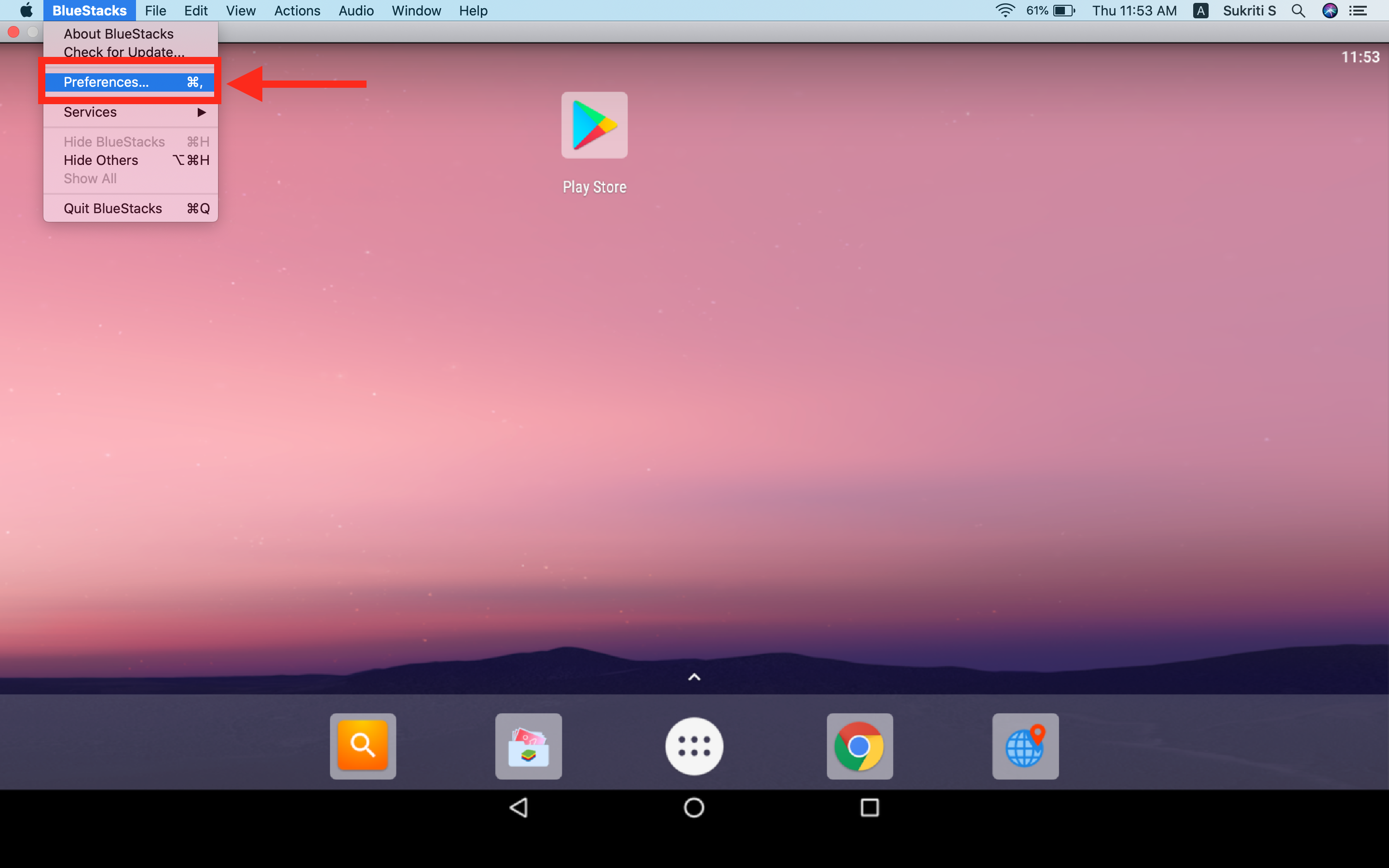The image size is (1389, 868).
Task: Toggle Hide BlueStacks visibility
Action: click(x=114, y=141)
